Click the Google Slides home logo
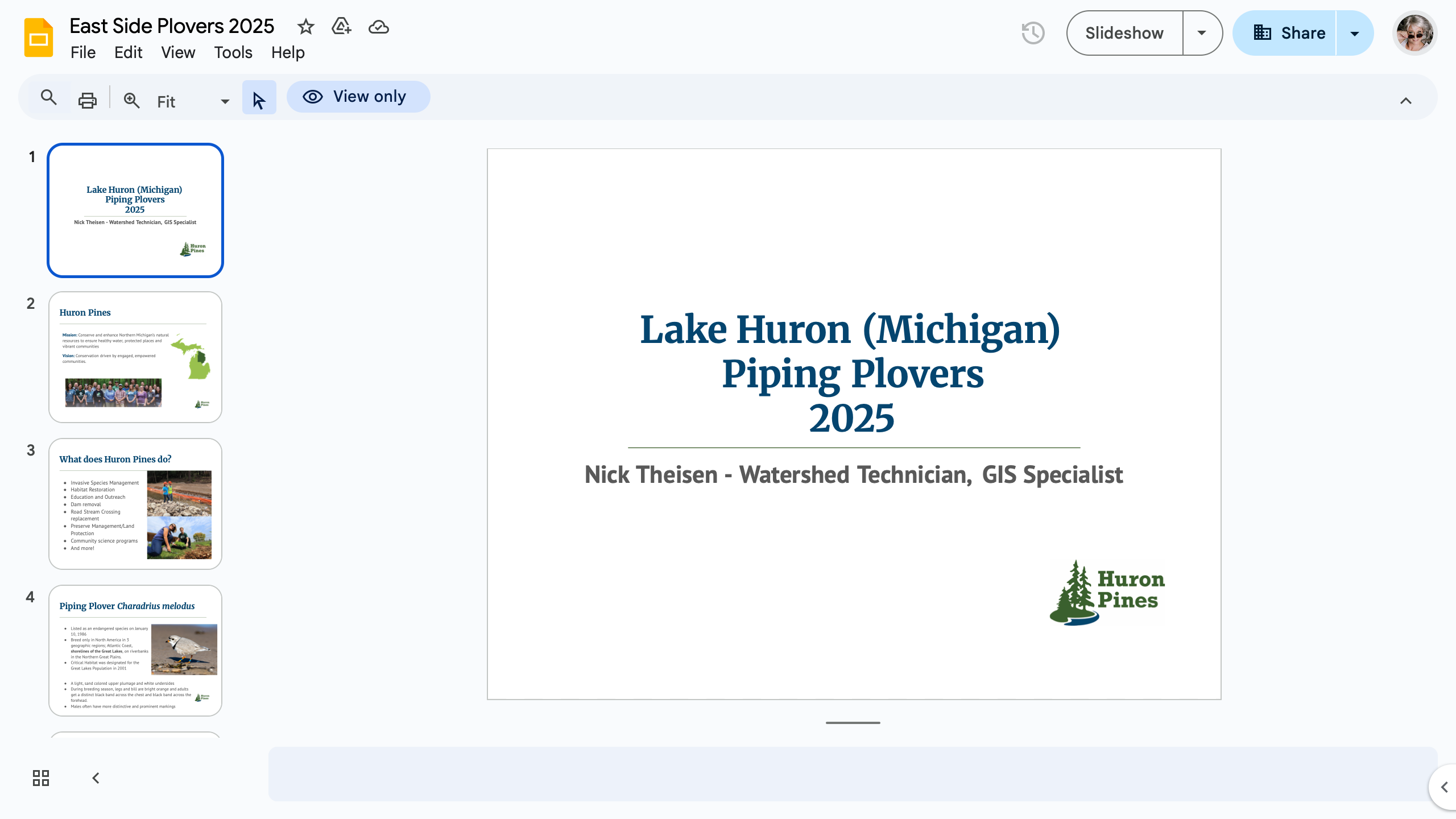The image size is (1456, 819). point(39,38)
